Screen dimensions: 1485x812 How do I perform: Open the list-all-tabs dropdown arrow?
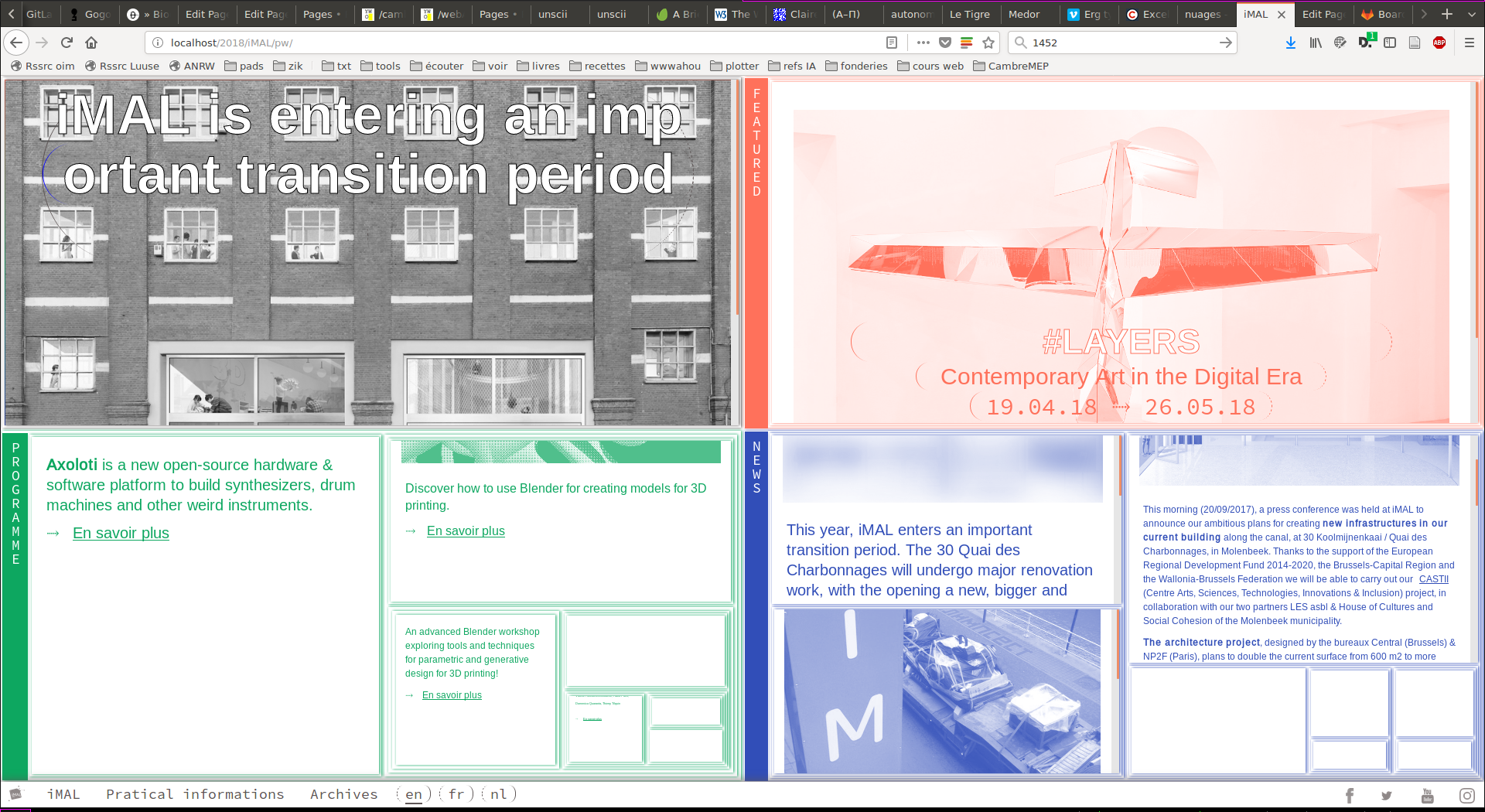click(1472, 14)
